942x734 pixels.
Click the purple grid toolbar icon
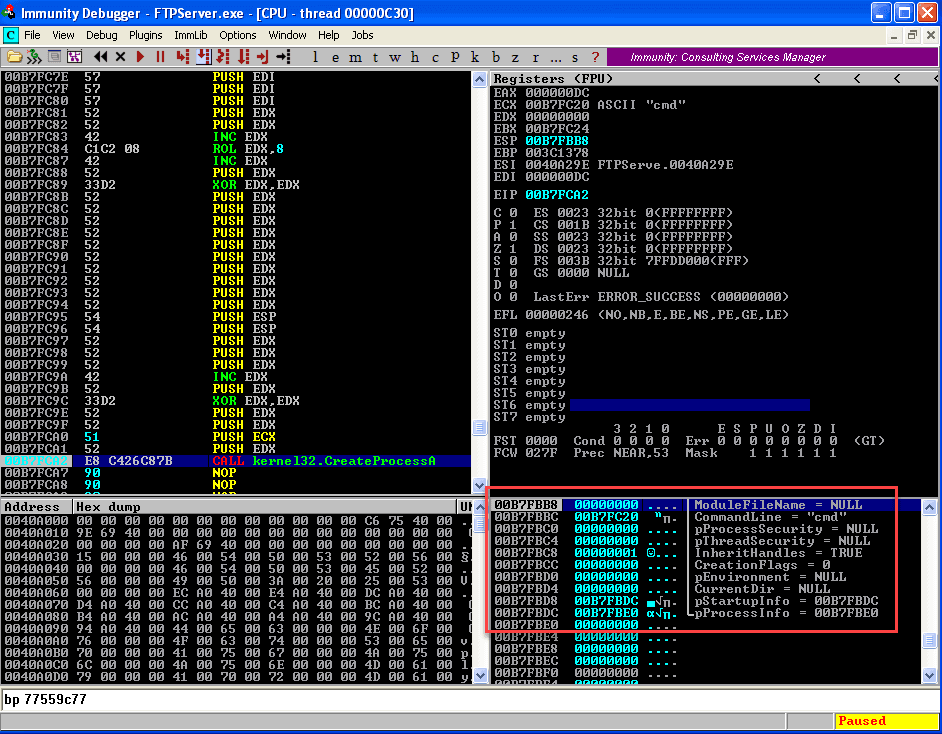74,57
